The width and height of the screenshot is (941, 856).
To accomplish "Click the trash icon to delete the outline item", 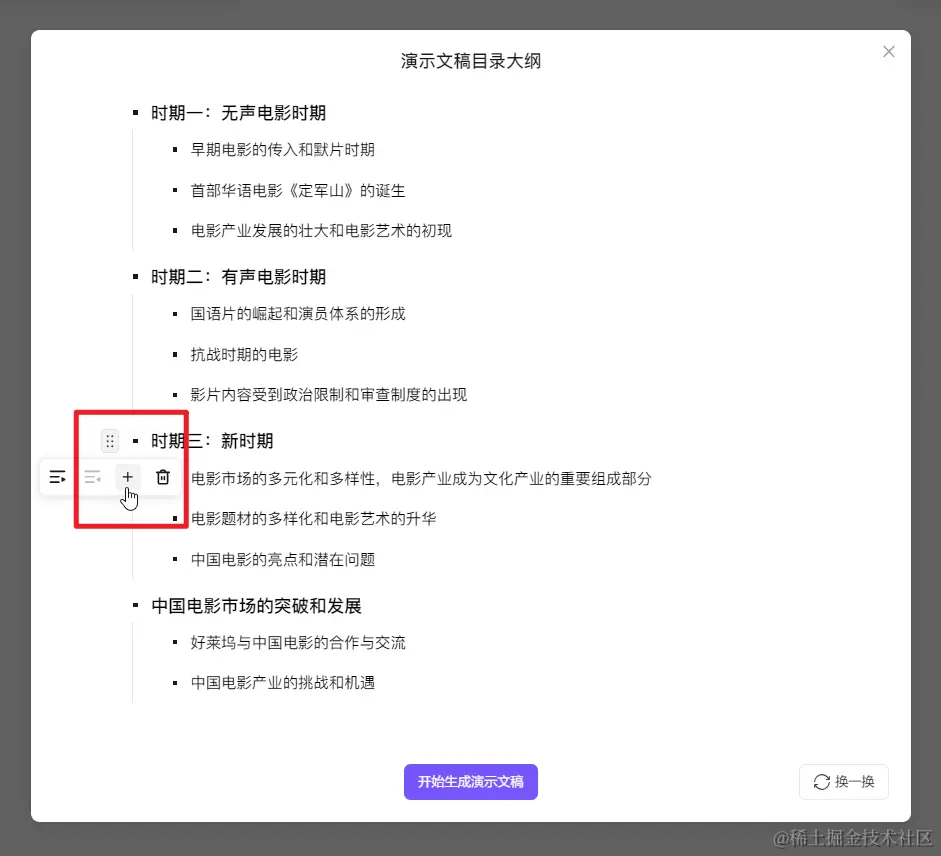I will (x=162, y=477).
